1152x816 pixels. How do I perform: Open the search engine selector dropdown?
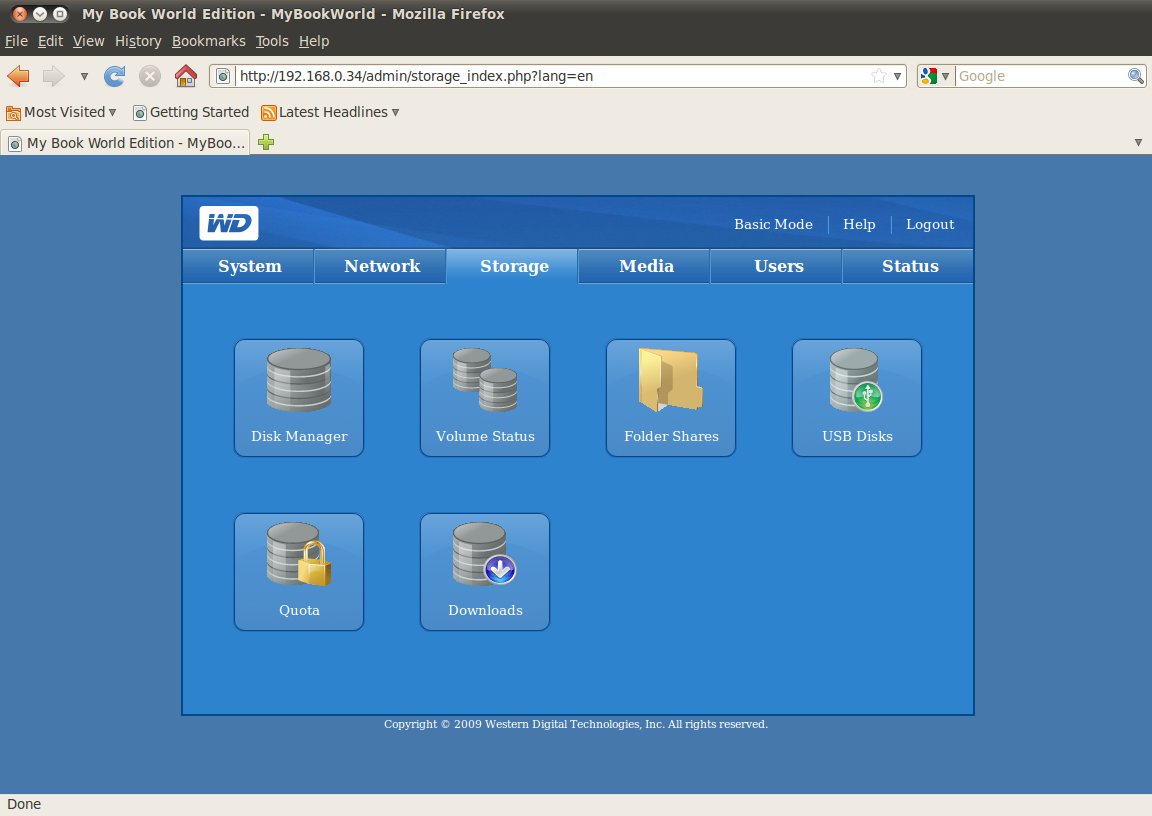(x=935, y=76)
